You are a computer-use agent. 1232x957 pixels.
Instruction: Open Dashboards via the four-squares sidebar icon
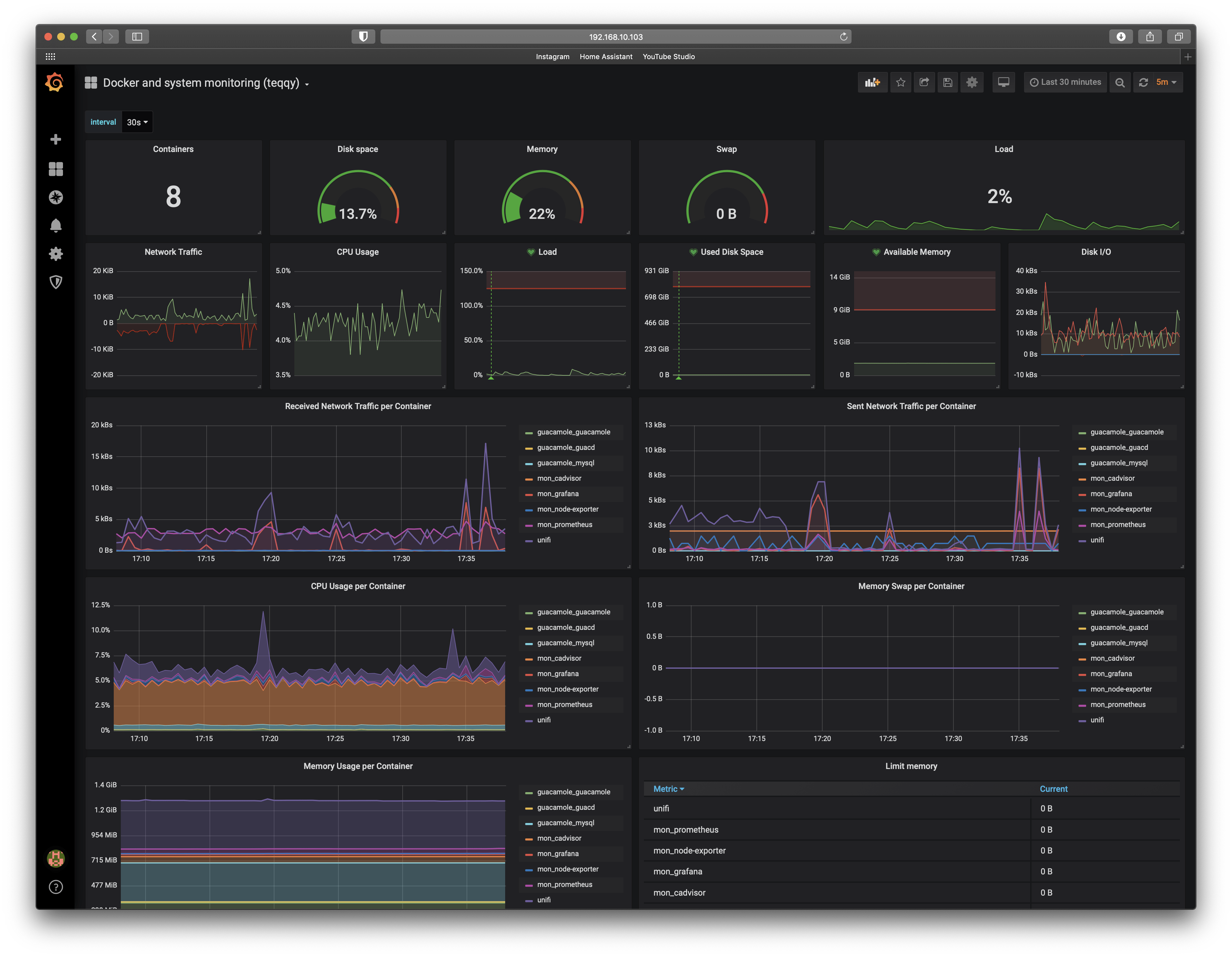tap(55, 169)
